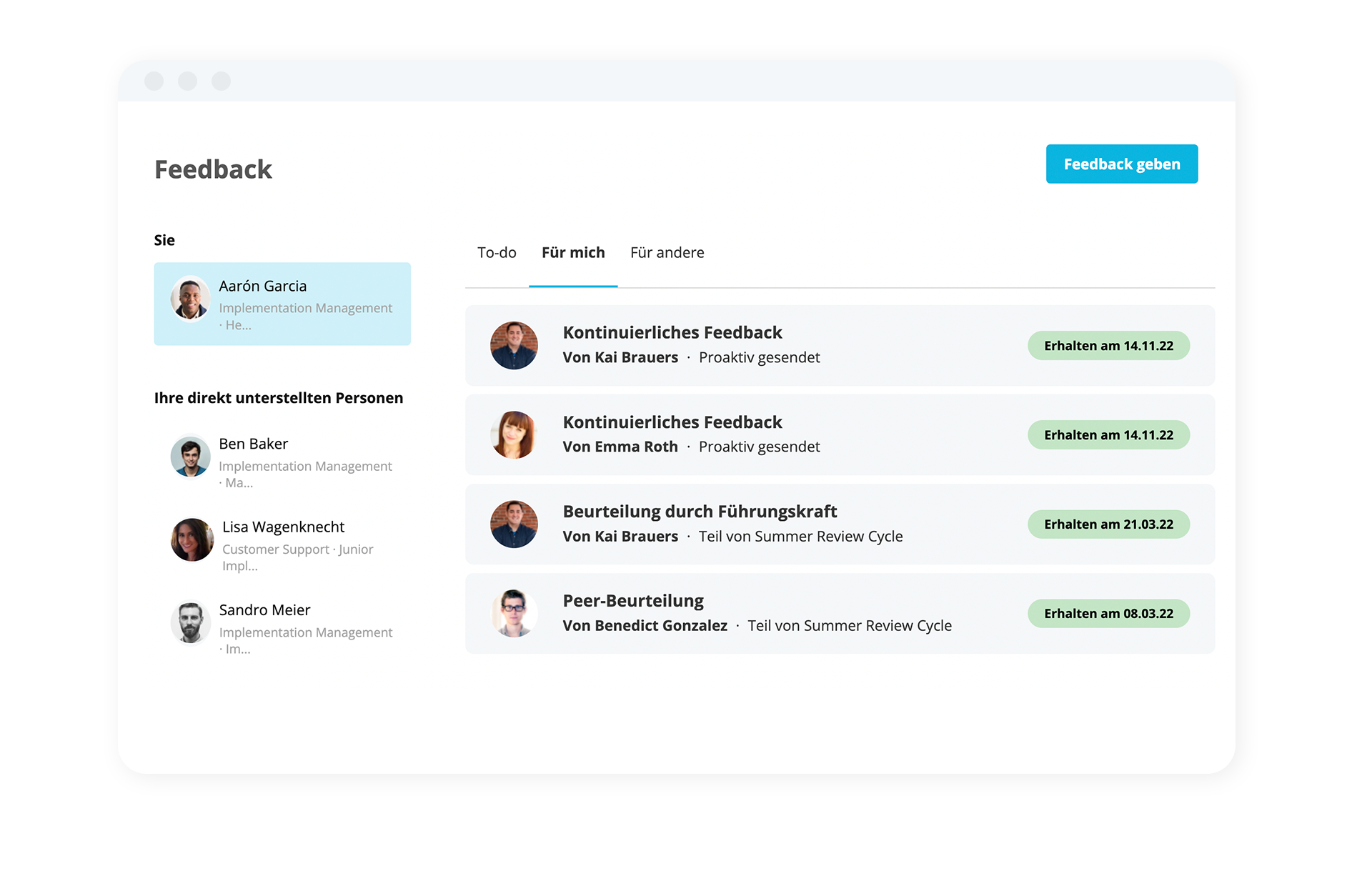Switch to the 'Für andere' tab
1372x876 pixels.
[668, 252]
